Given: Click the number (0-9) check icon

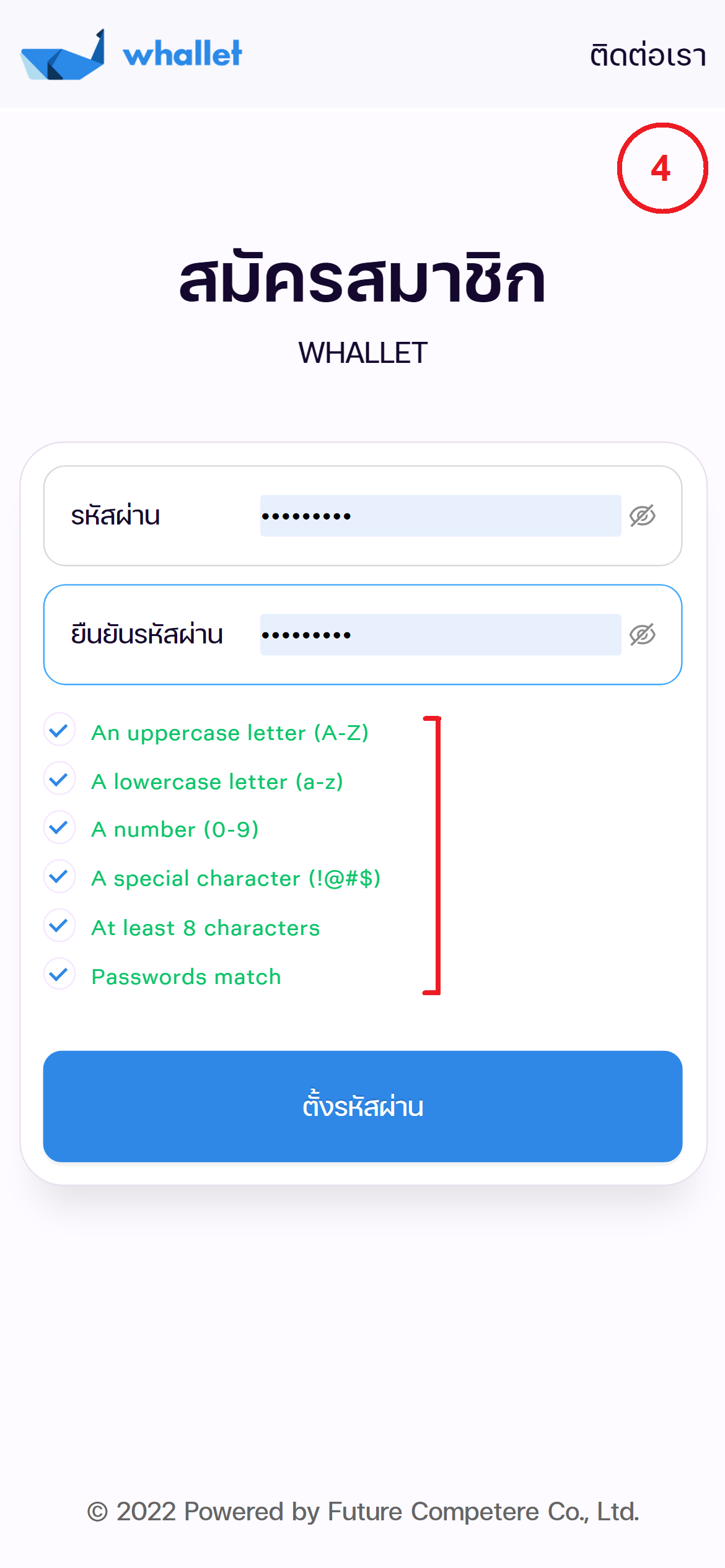Looking at the screenshot, I should pyautogui.click(x=59, y=827).
